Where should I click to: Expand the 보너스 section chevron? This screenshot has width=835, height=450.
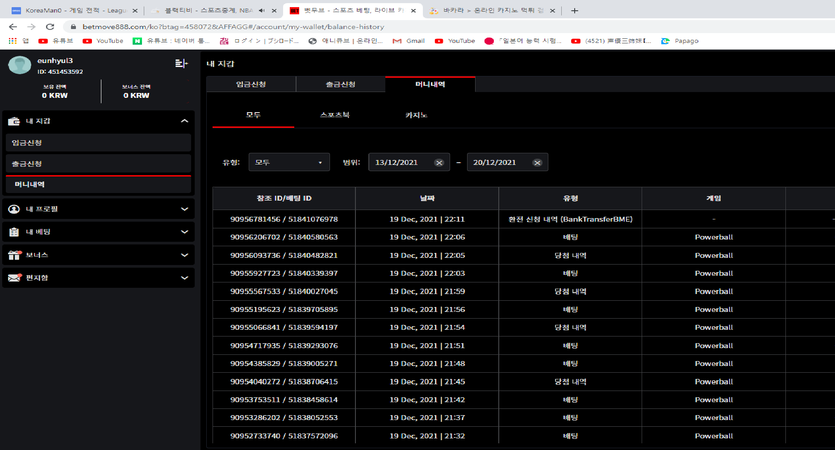(x=184, y=255)
